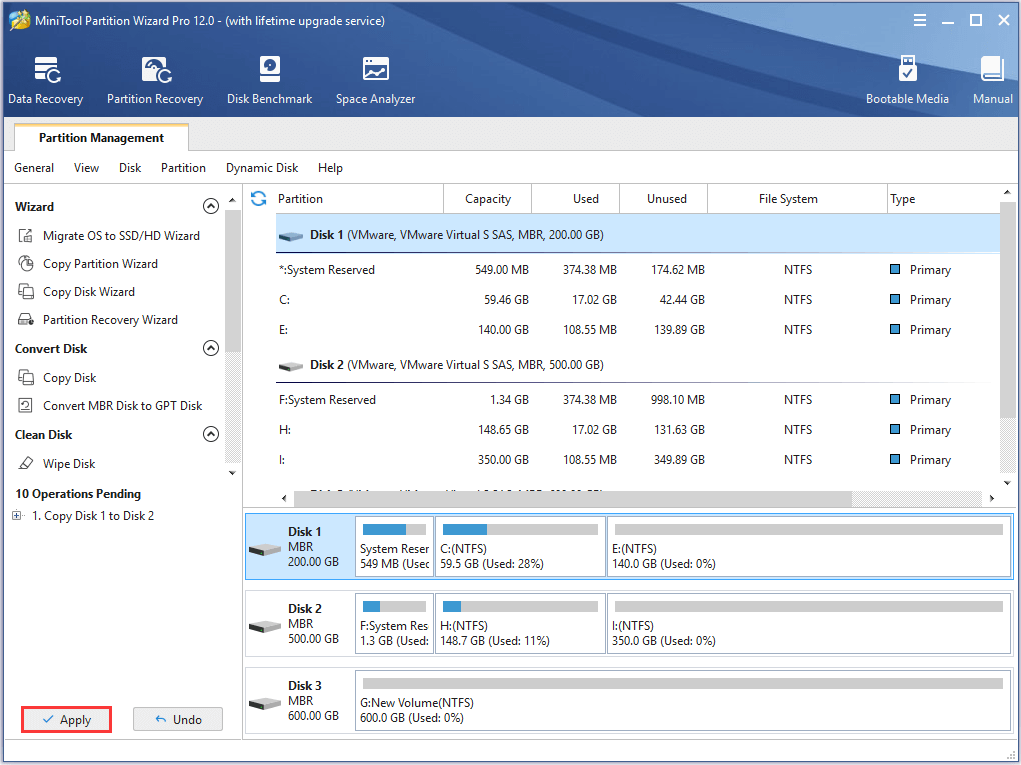
Task: Launch Partition Recovery from the toolbar
Action: [x=155, y=81]
